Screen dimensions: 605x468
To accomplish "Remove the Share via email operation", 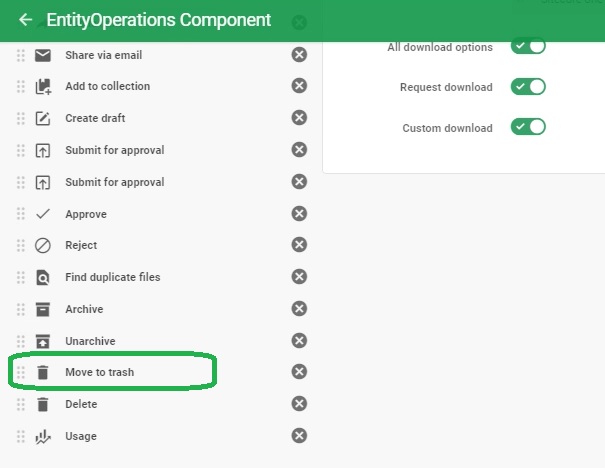I will (299, 55).
